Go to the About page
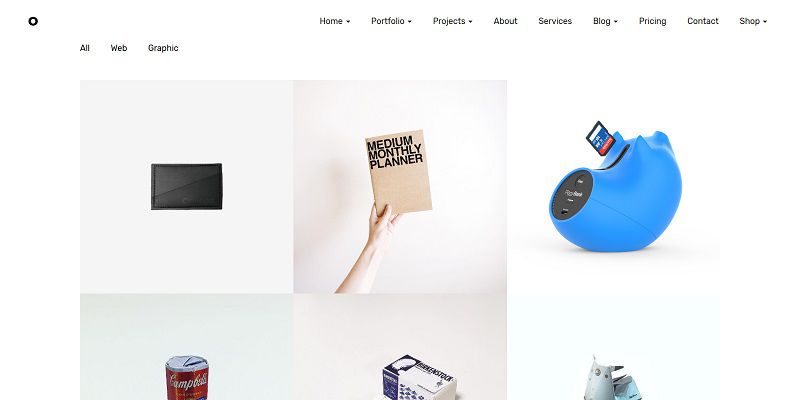The width and height of the screenshot is (800, 400). [x=505, y=21]
